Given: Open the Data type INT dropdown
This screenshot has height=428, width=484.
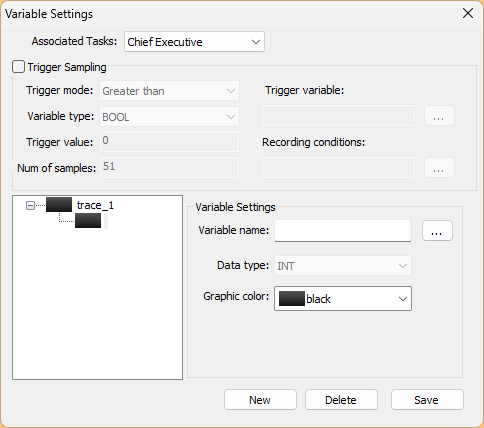Looking at the screenshot, I should coord(343,266).
